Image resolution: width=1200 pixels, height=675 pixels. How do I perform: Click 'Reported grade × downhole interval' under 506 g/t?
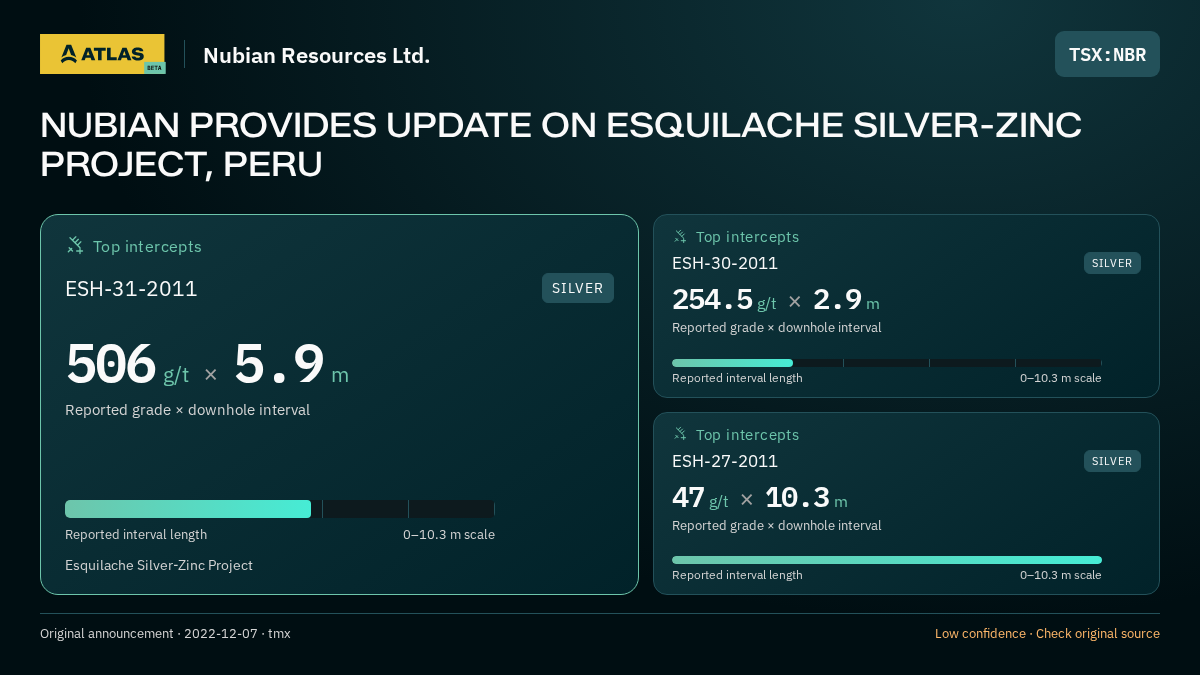187,410
